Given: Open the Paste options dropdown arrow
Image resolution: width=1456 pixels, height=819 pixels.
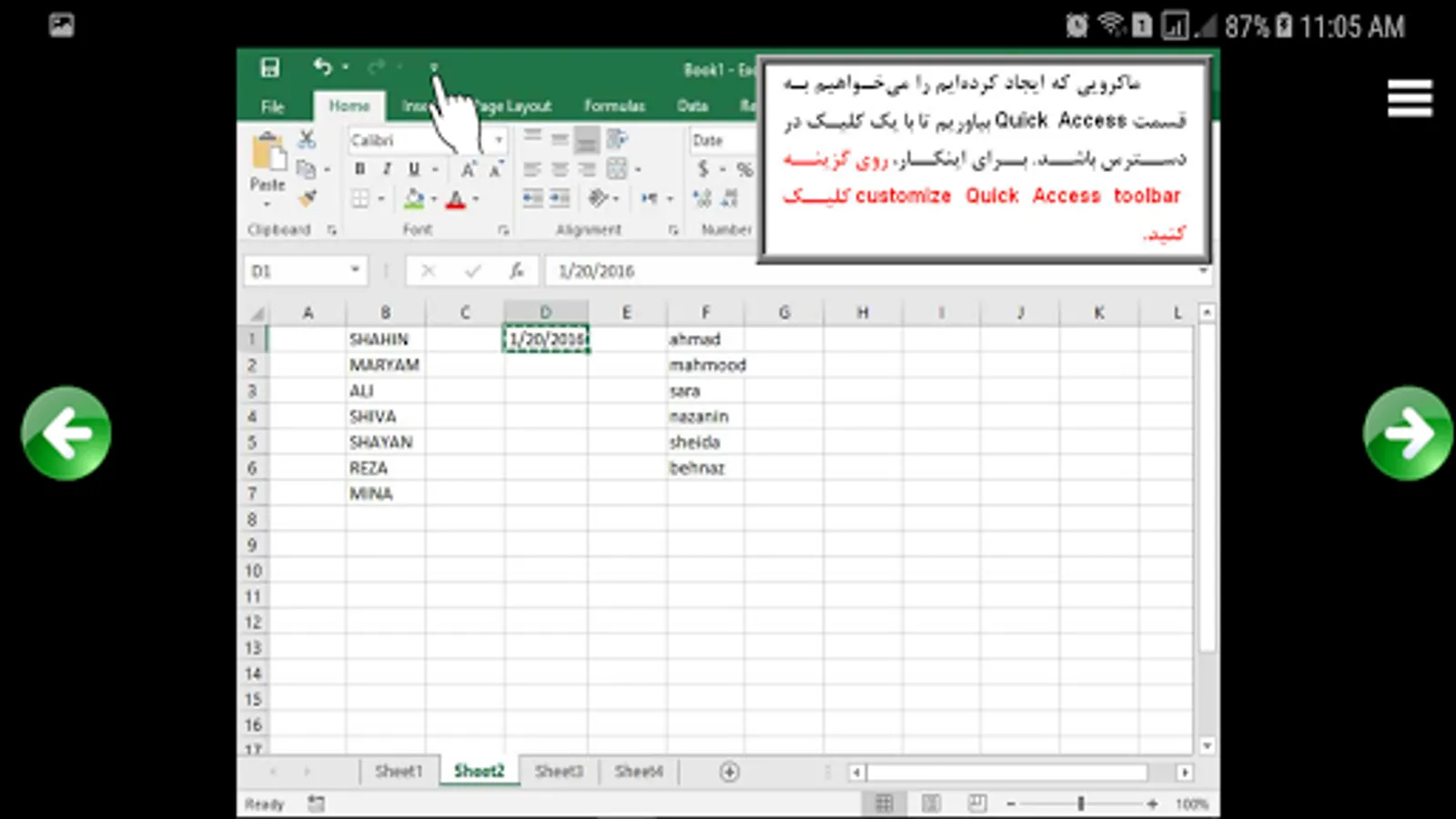Looking at the screenshot, I should click(267, 203).
